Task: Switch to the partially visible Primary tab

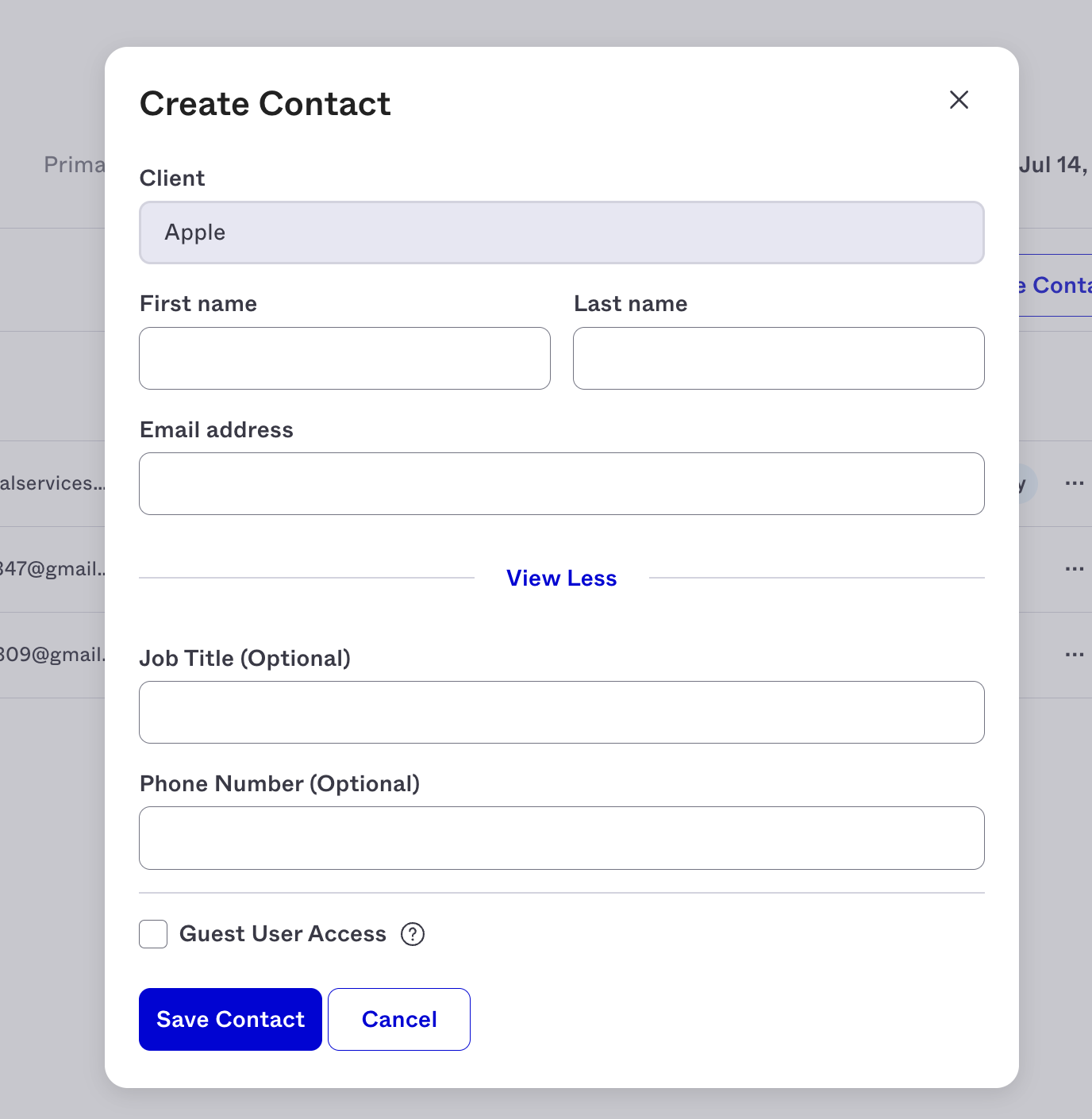Action: [74, 164]
